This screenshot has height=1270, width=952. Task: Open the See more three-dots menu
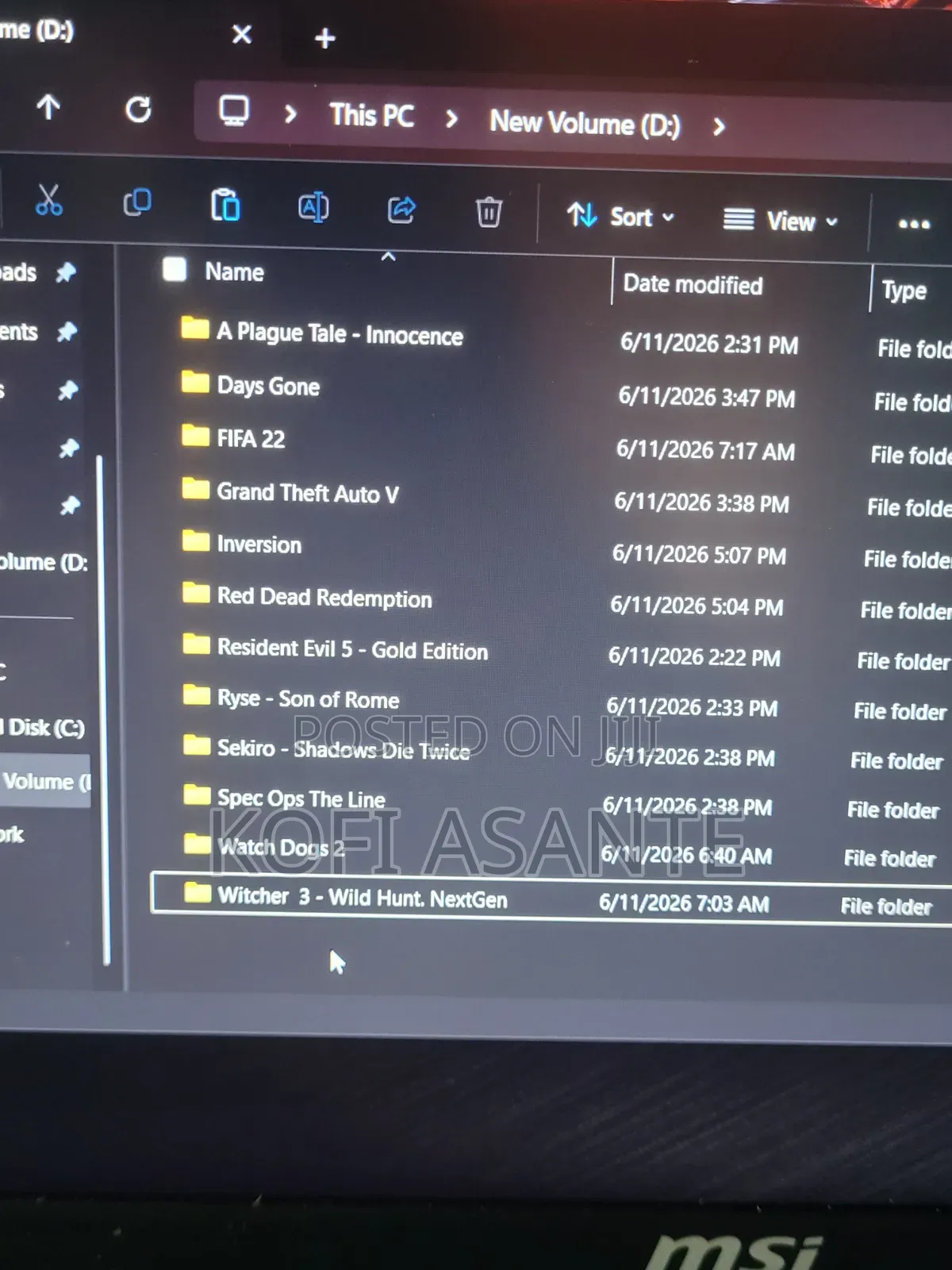914,225
